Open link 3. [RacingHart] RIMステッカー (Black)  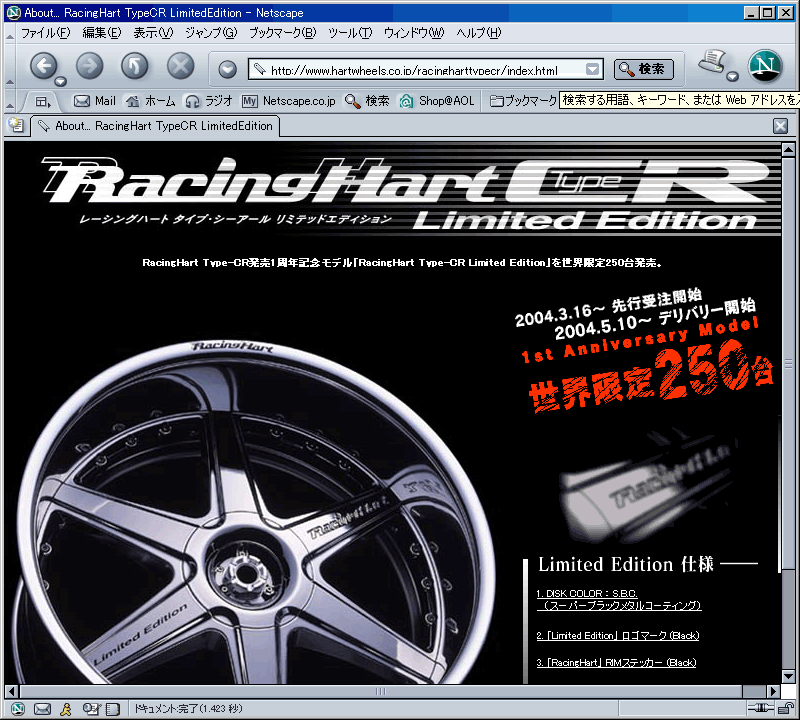[616, 663]
